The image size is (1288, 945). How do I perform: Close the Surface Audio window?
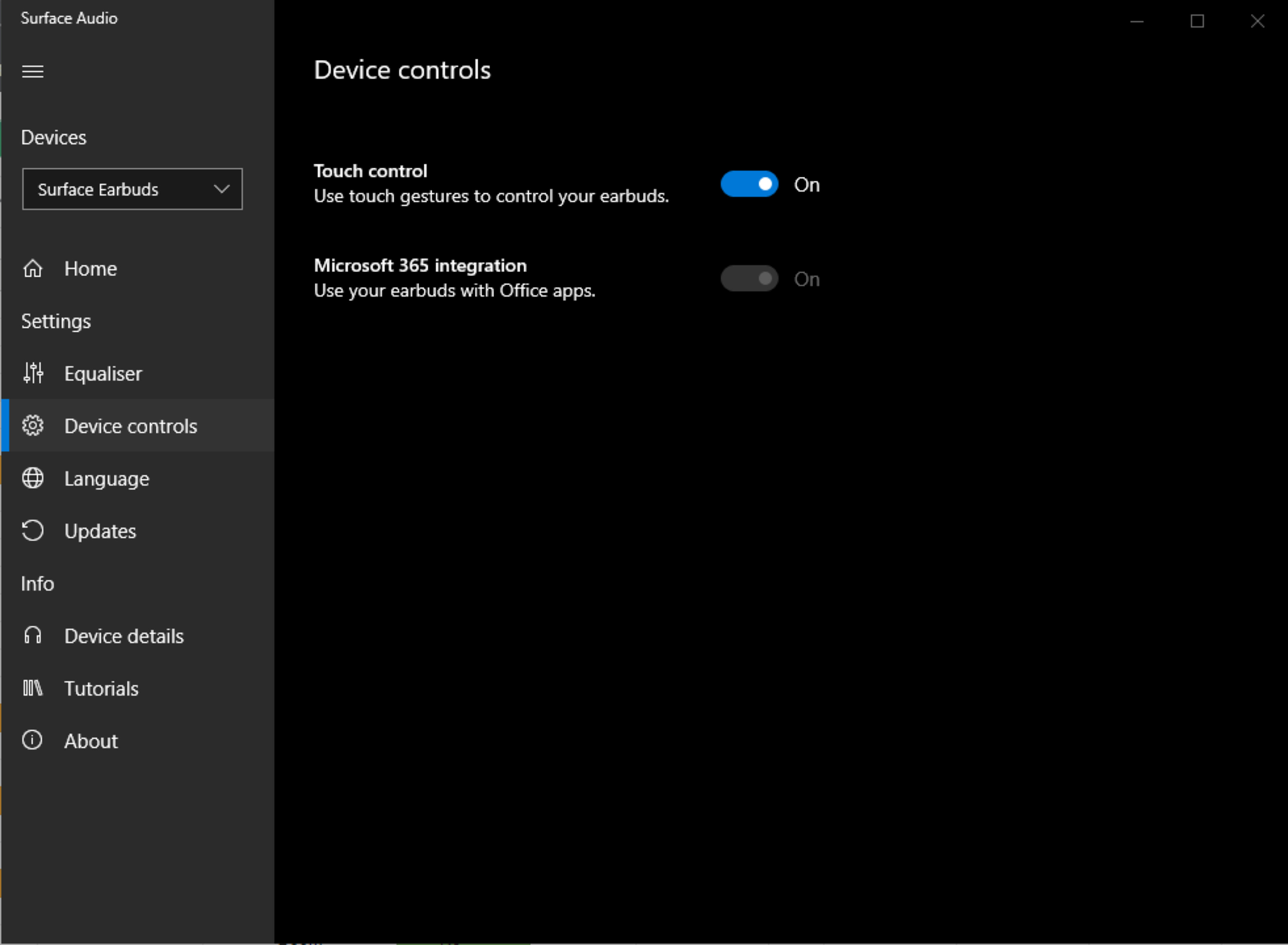(x=1258, y=21)
